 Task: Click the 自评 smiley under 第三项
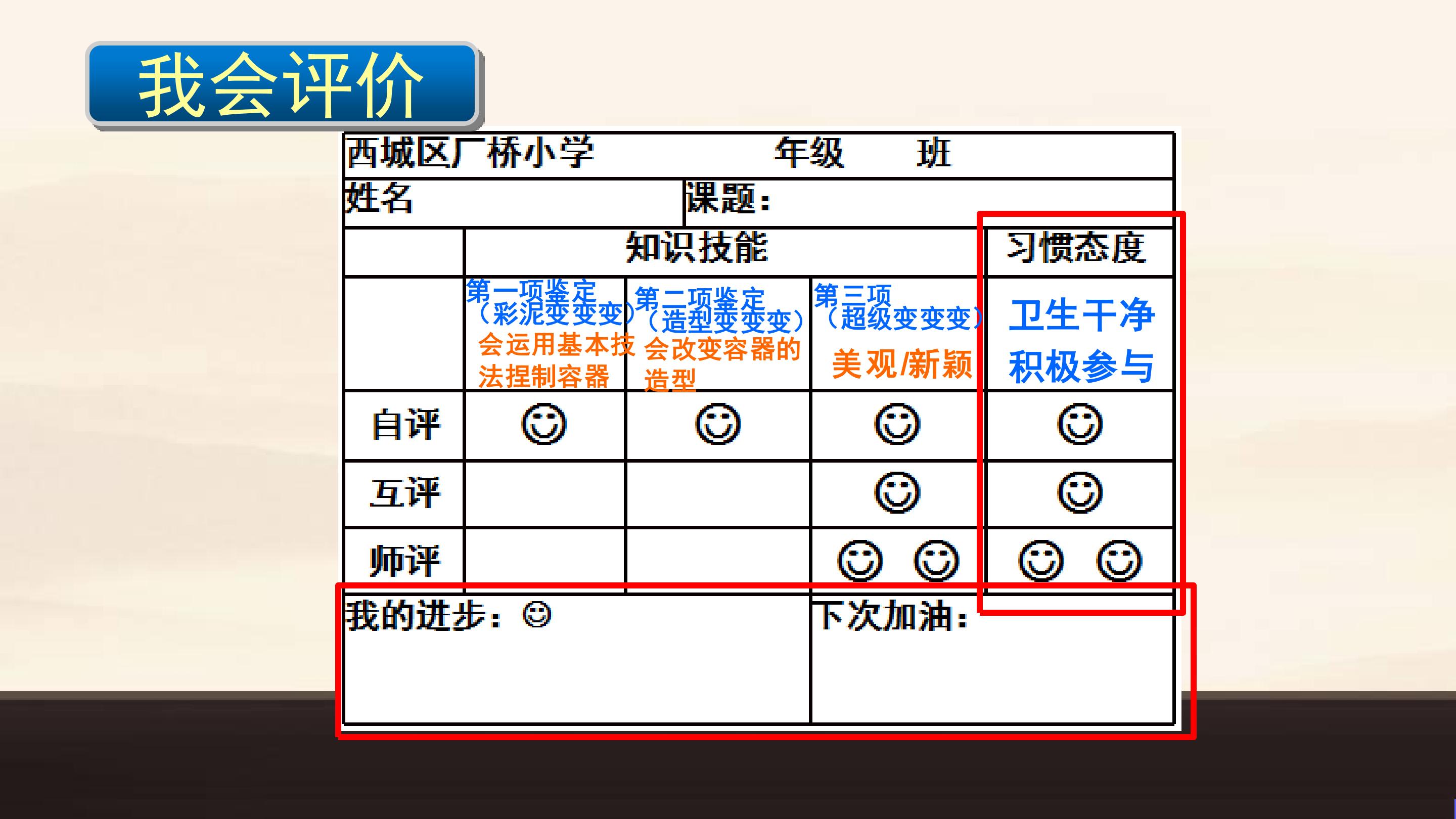[897, 425]
